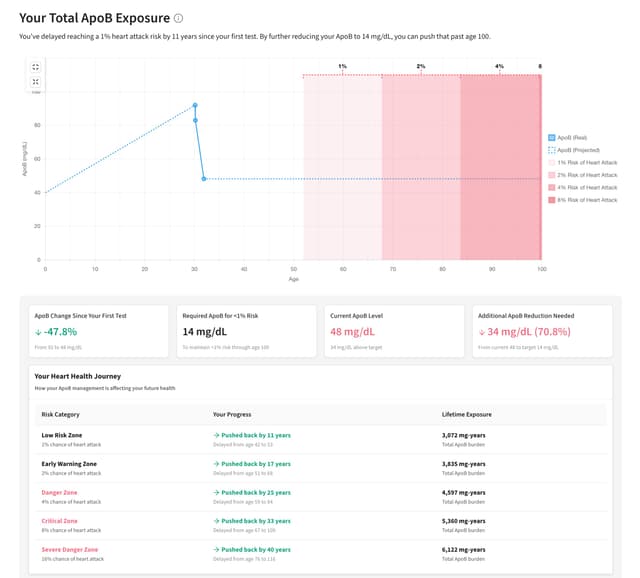Open the Additional ApoB Reduction Needed card

point(540,331)
